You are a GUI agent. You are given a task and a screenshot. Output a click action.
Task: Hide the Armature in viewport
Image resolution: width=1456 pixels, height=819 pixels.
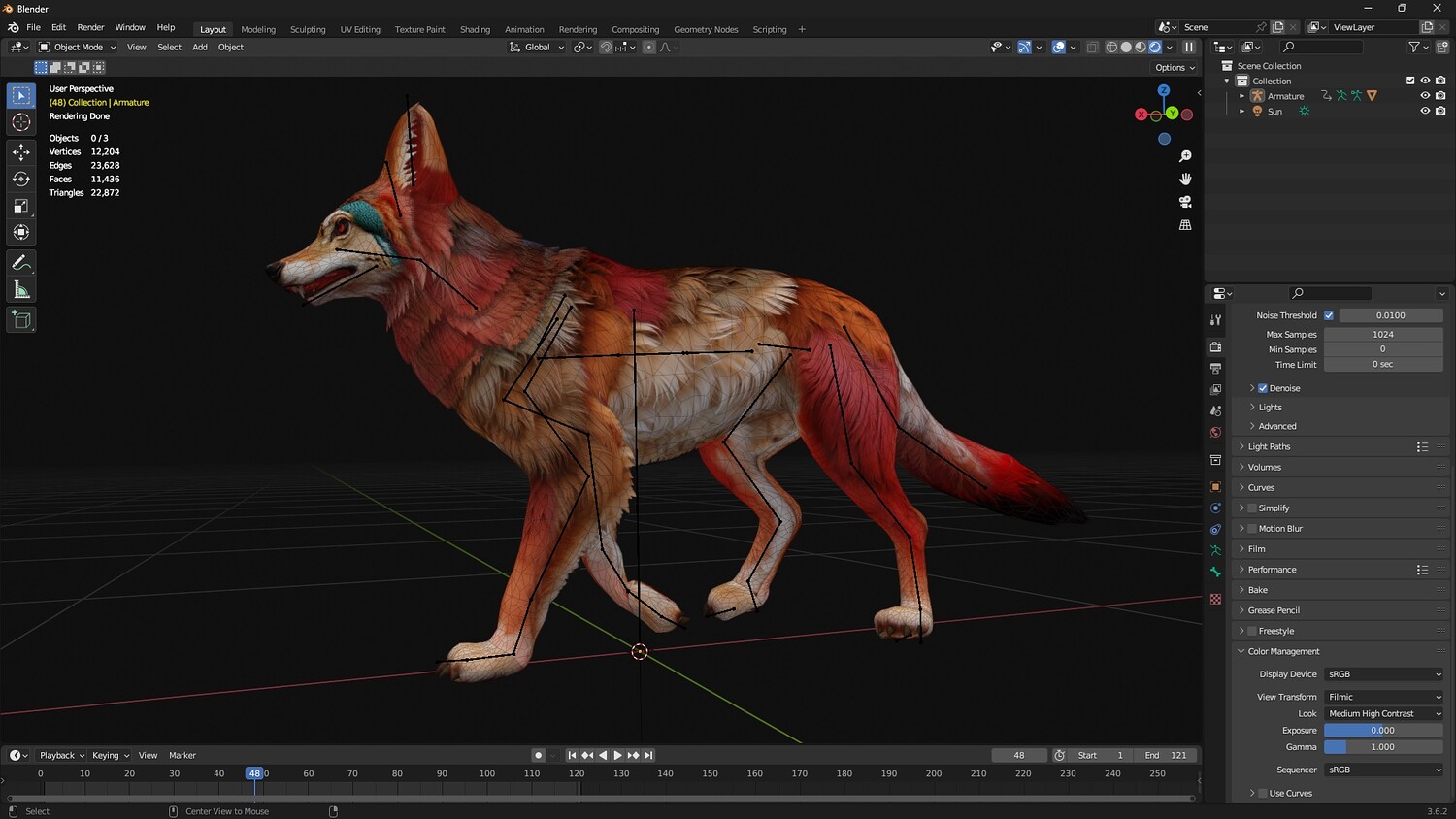tap(1425, 96)
